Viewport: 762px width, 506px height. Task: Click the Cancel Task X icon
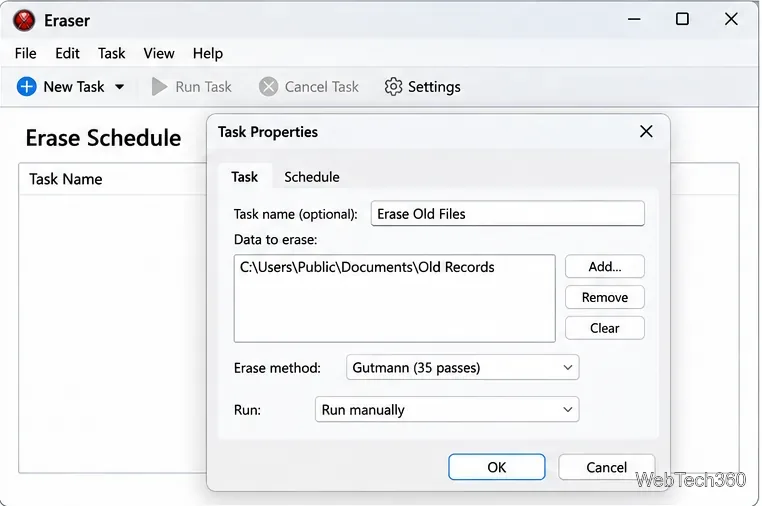268,87
